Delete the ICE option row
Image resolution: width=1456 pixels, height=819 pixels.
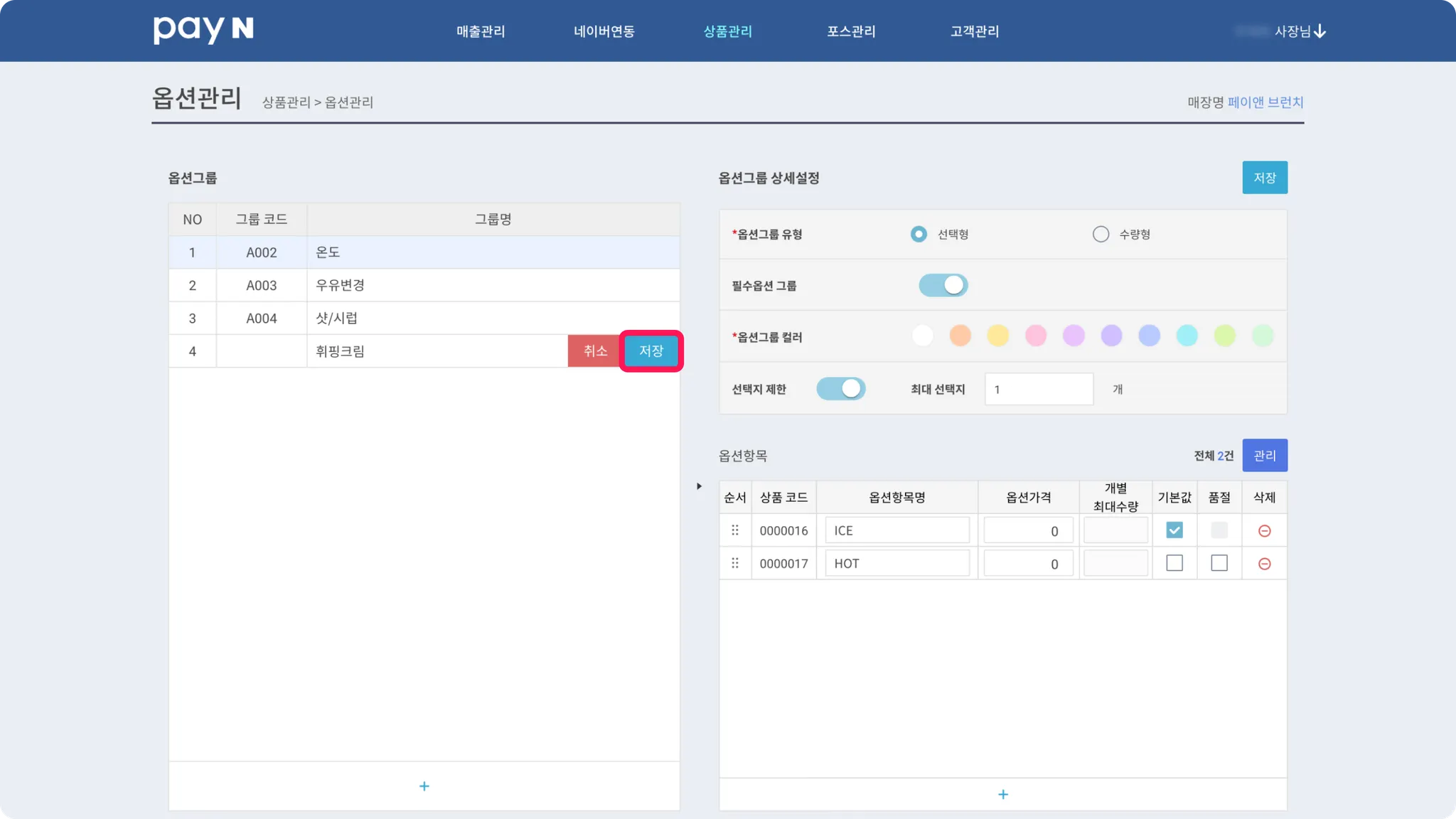pyautogui.click(x=1264, y=531)
